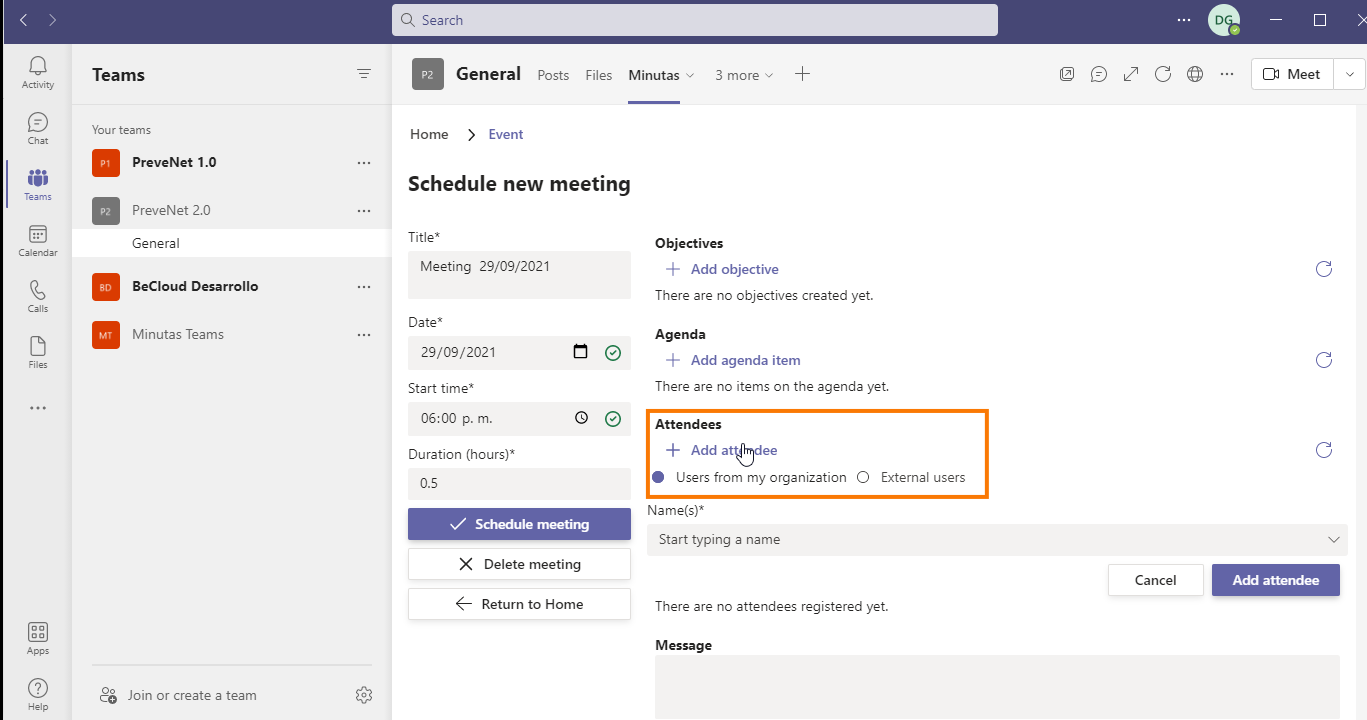The height and width of the screenshot is (720, 1367).
Task: Click the Title input field
Action: pos(519,275)
